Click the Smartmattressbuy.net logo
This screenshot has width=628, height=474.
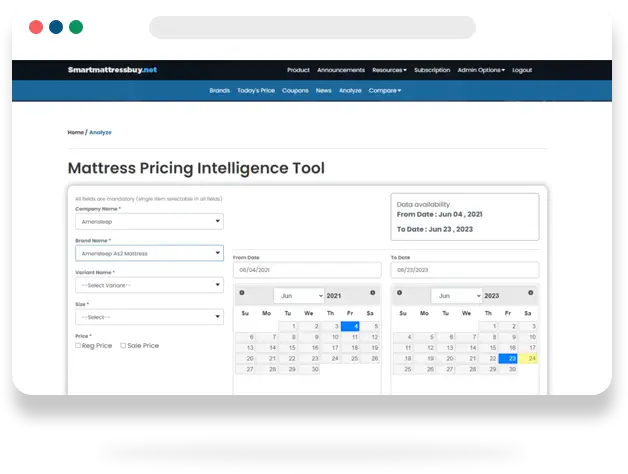[x=113, y=70]
